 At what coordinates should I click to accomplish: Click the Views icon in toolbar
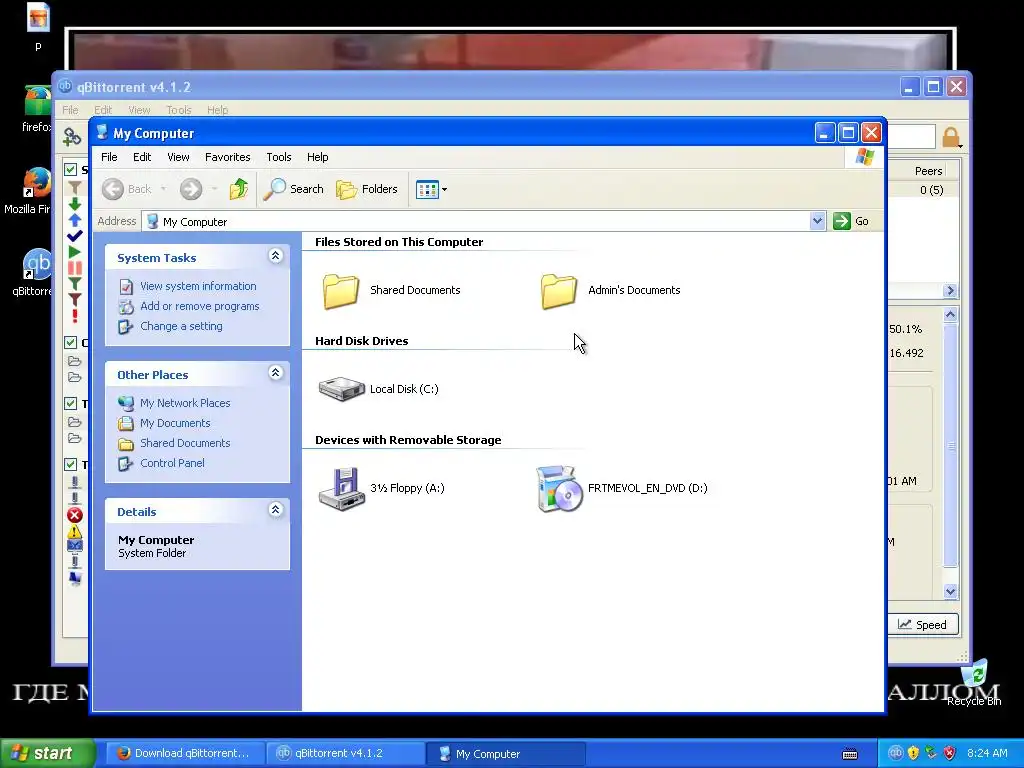(427, 190)
